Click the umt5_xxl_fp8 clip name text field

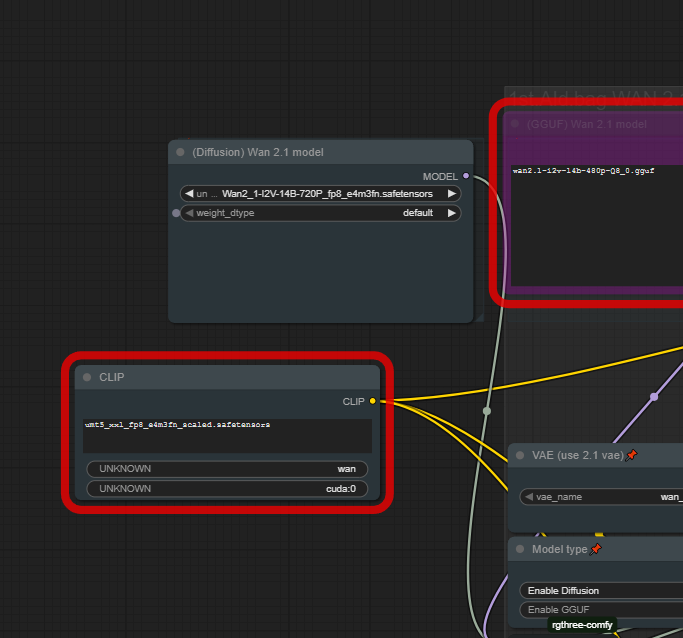pos(227,436)
